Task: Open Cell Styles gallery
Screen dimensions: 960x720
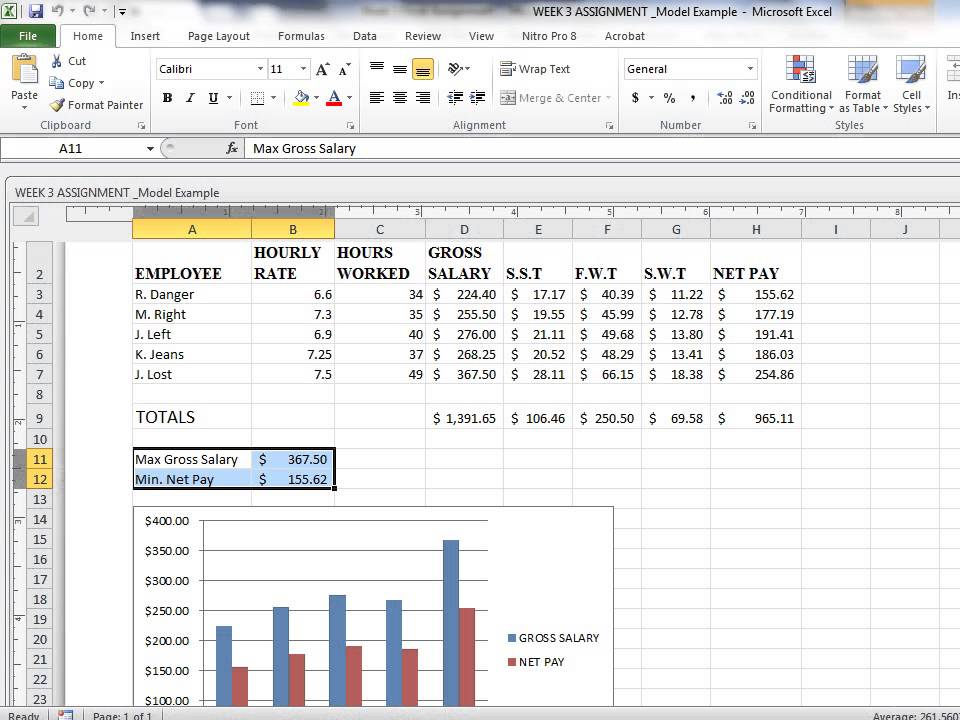Action: tap(911, 84)
